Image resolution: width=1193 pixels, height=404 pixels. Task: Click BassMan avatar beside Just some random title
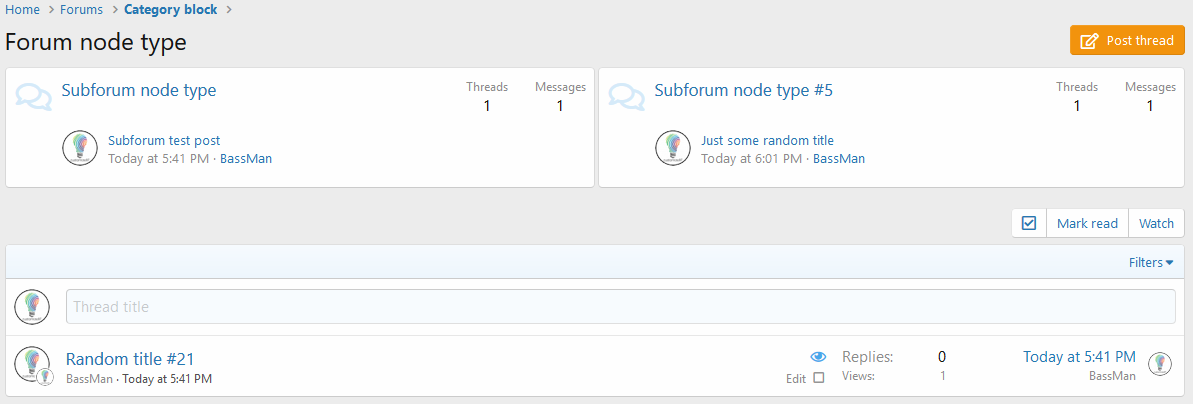pyautogui.click(x=673, y=148)
